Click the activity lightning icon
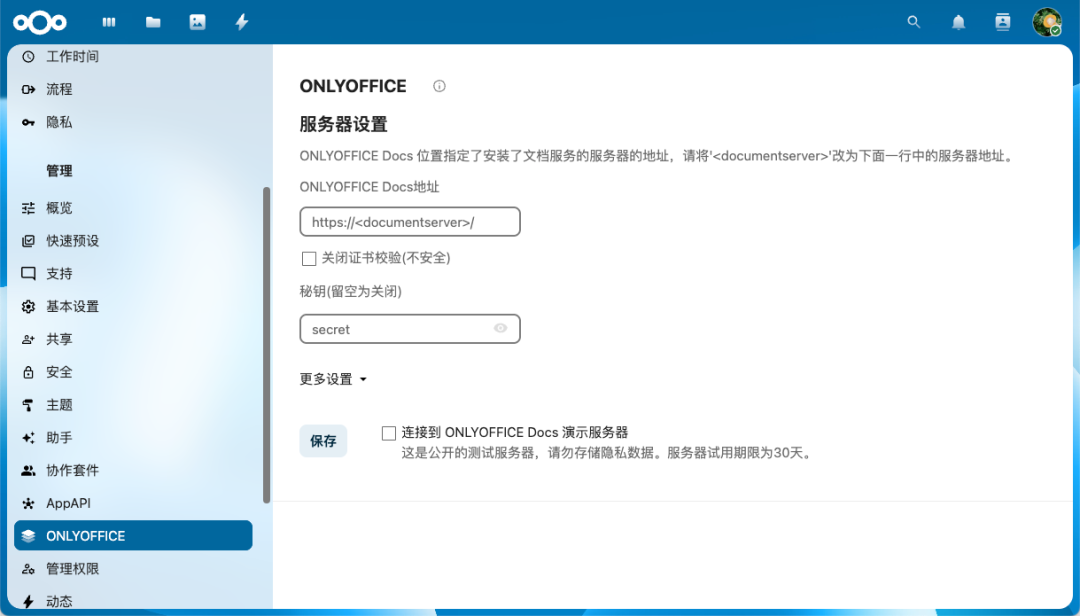The image size is (1080, 616). [241, 20]
